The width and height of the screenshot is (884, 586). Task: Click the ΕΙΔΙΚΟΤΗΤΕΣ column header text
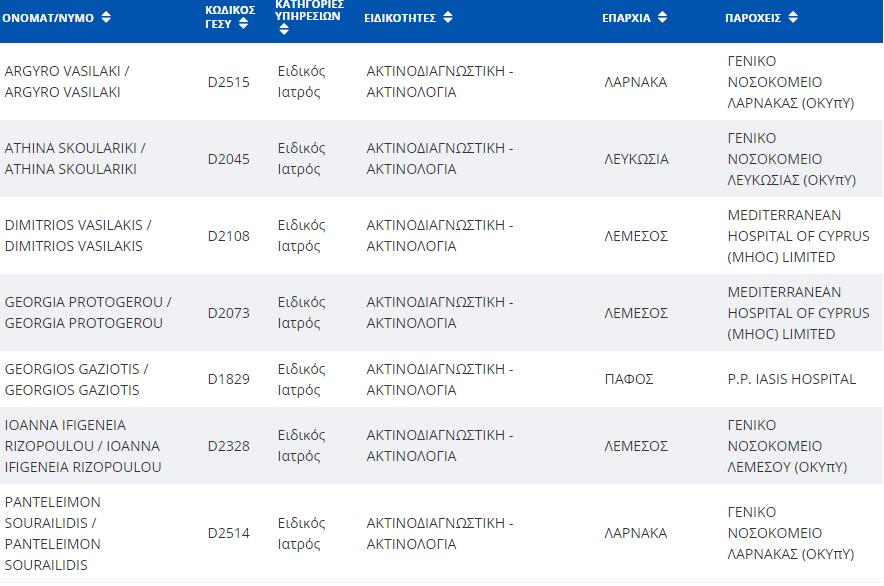(x=402, y=18)
